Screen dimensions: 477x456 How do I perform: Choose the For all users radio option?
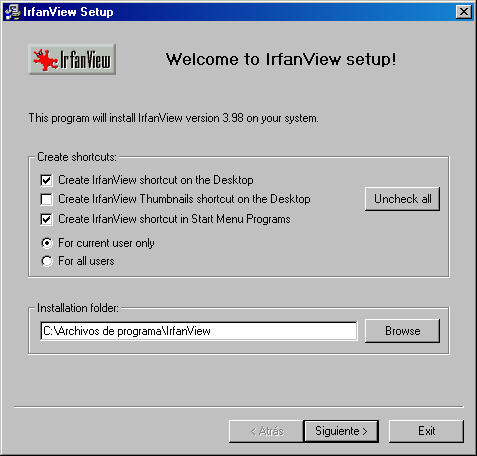[x=47, y=261]
